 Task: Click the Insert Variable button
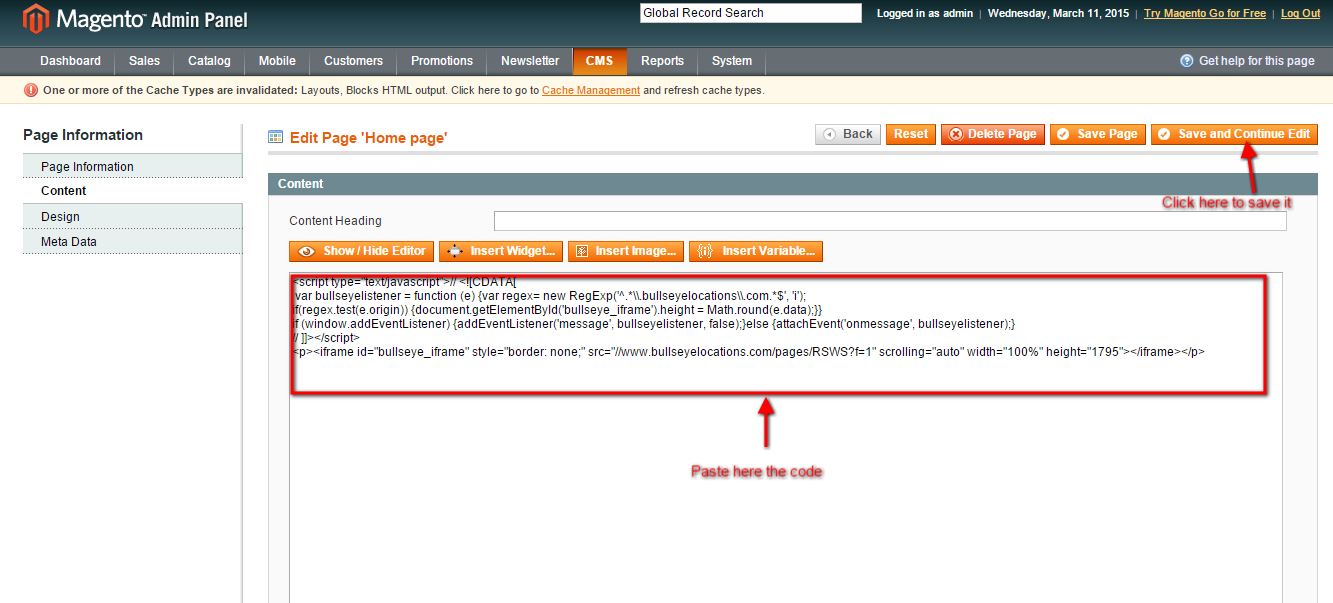pyautogui.click(x=756, y=251)
